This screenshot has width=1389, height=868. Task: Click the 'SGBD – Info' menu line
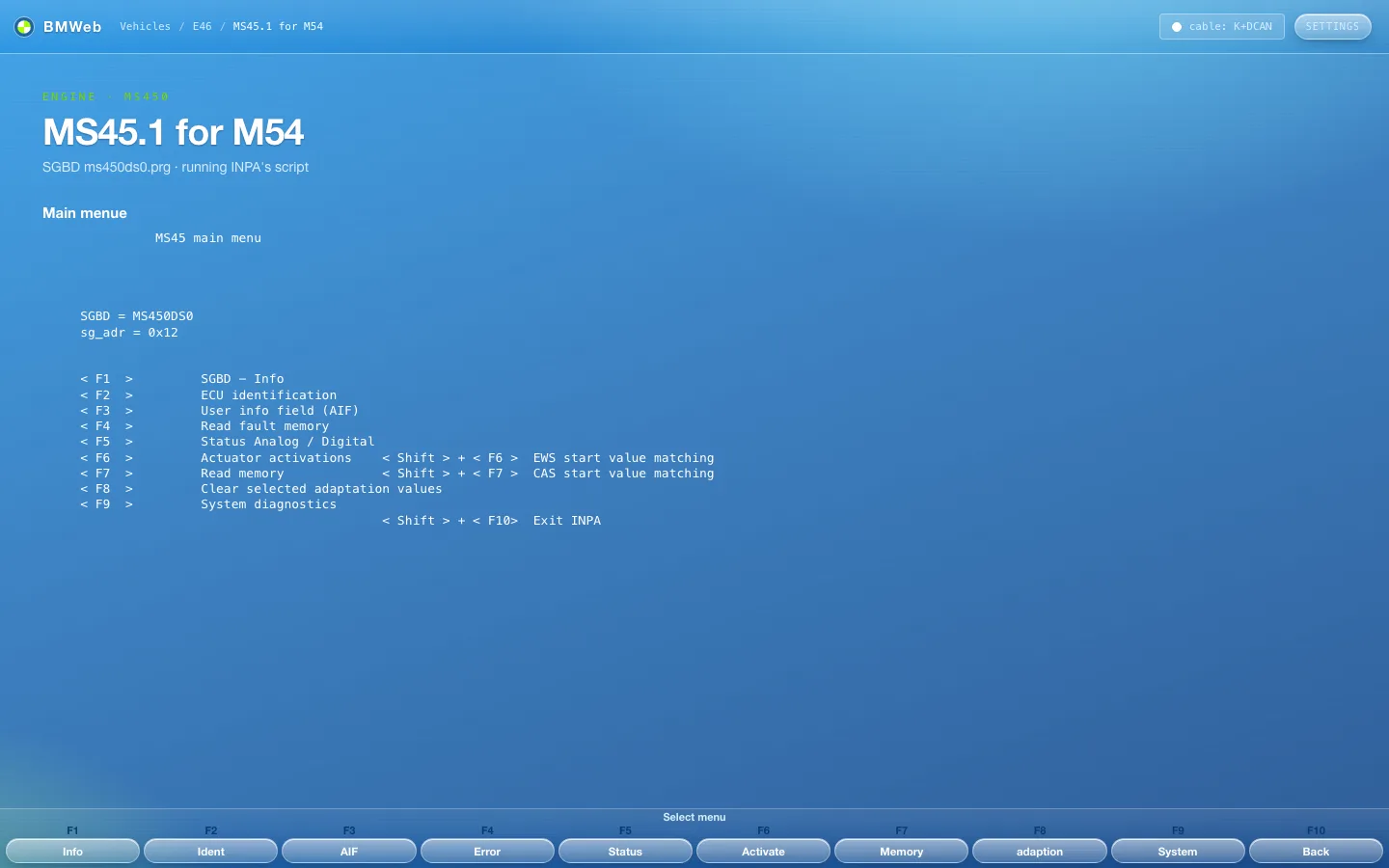[242, 379]
